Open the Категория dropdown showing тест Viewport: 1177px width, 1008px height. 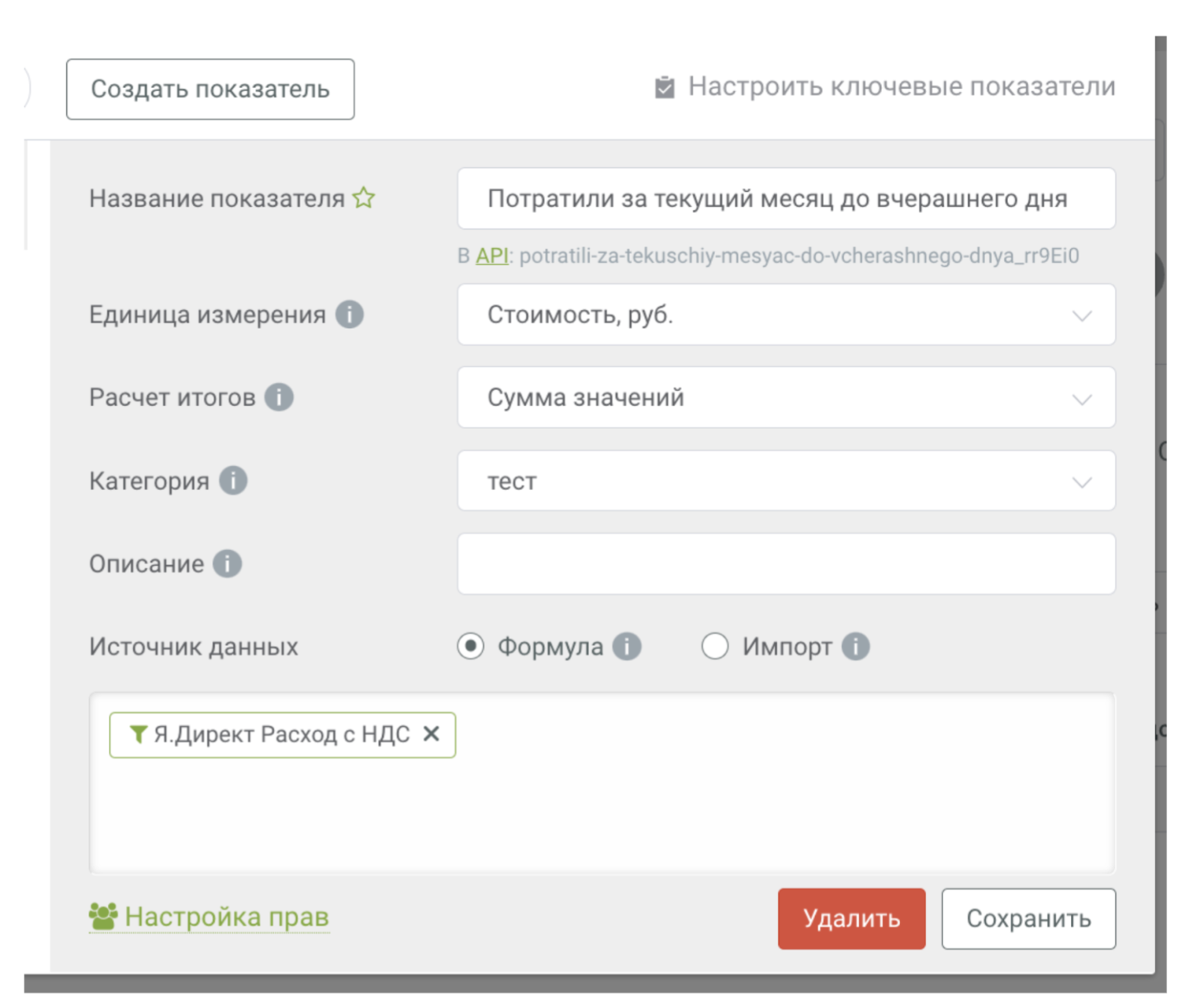coord(786,480)
